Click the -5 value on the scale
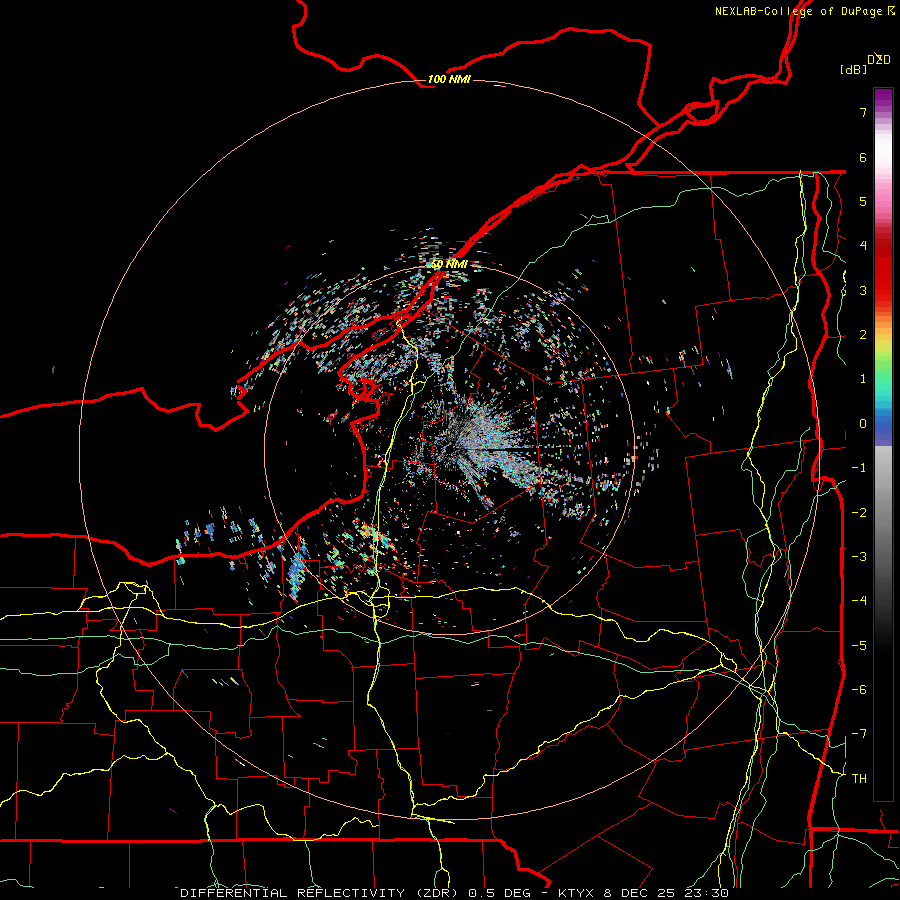Screen dimensions: 900x900 pyautogui.click(x=859, y=646)
